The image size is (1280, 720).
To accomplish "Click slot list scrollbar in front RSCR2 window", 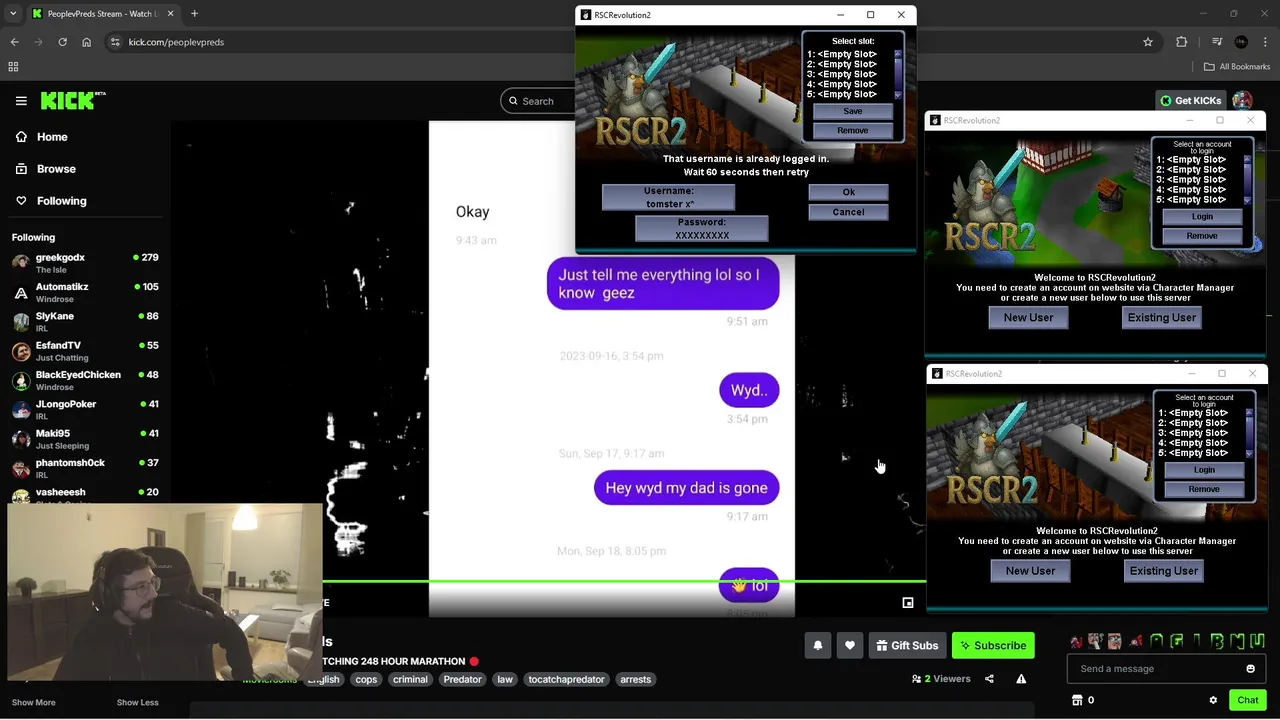I will [x=898, y=74].
